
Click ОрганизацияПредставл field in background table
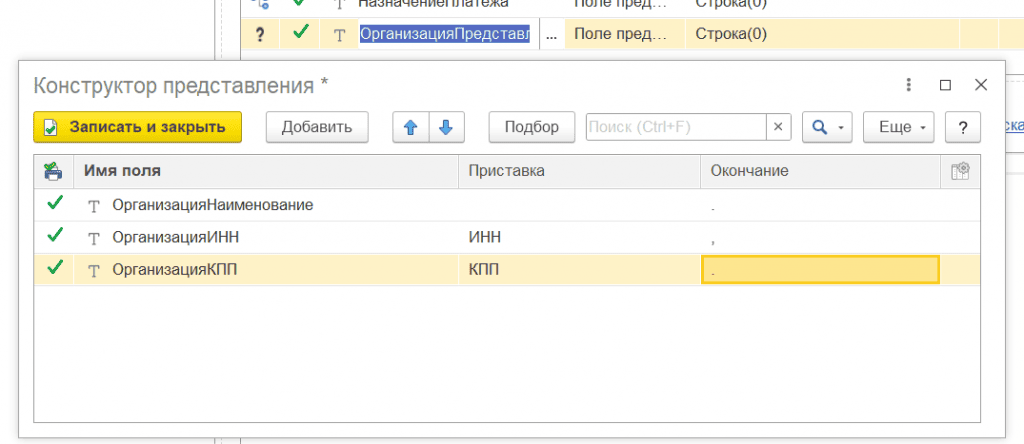(445, 34)
